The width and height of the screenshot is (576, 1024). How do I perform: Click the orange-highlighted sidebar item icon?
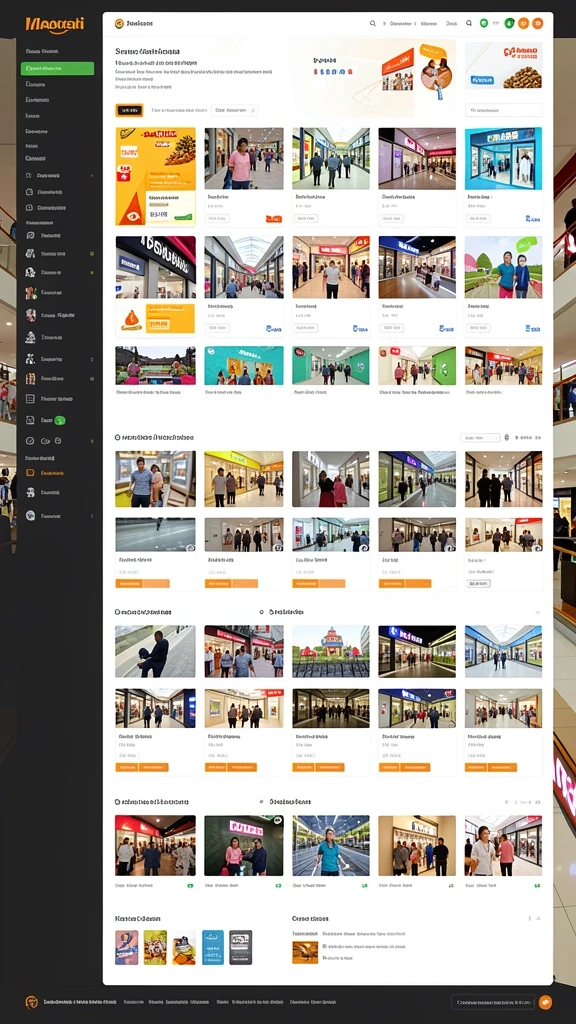(x=30, y=473)
